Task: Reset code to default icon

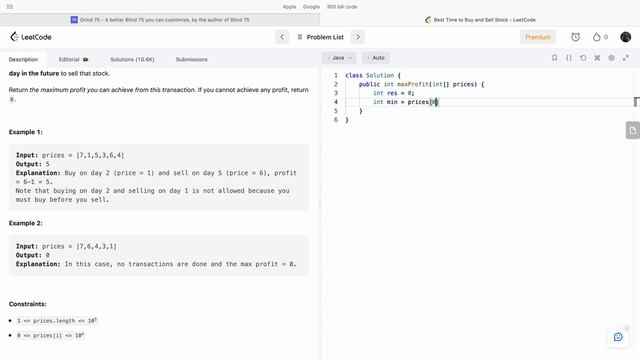Action: coord(583,58)
